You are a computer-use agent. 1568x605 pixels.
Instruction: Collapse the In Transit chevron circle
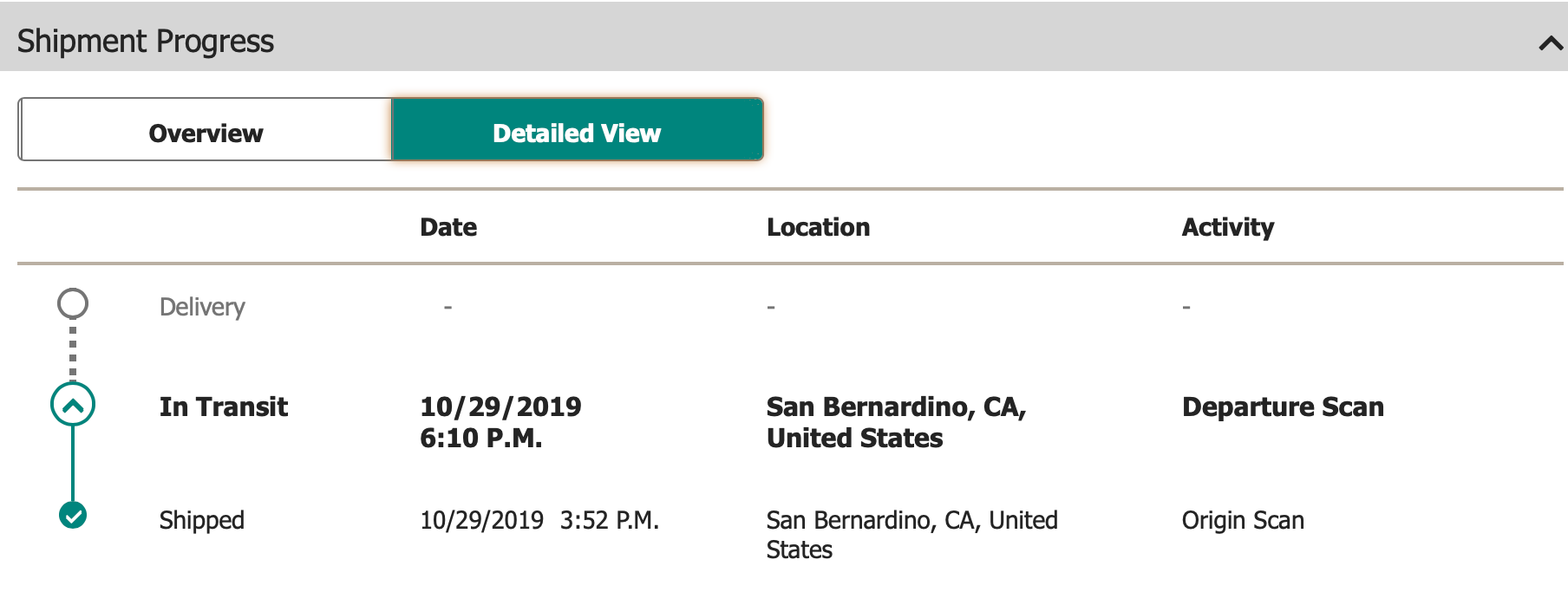click(73, 405)
